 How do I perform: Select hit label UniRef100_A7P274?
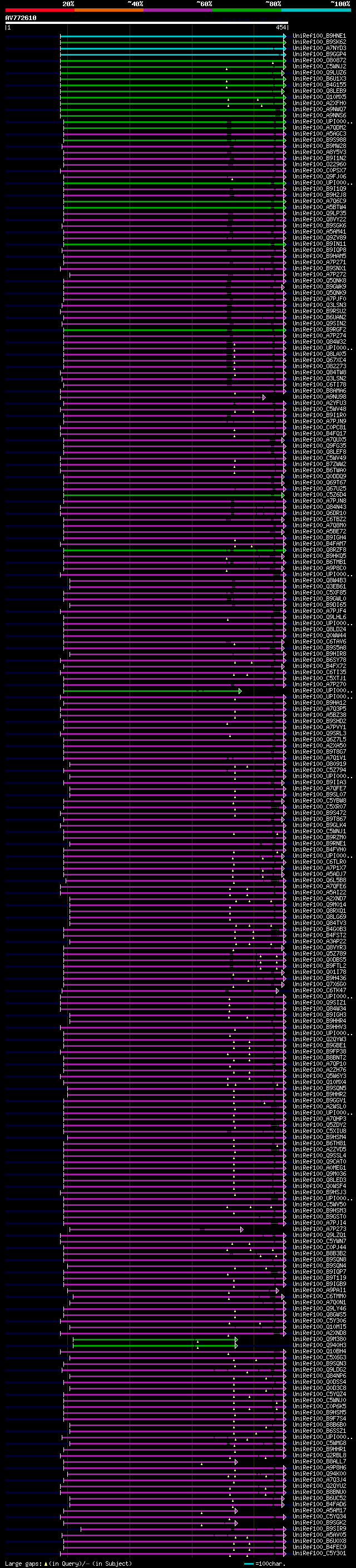tap(319, 336)
